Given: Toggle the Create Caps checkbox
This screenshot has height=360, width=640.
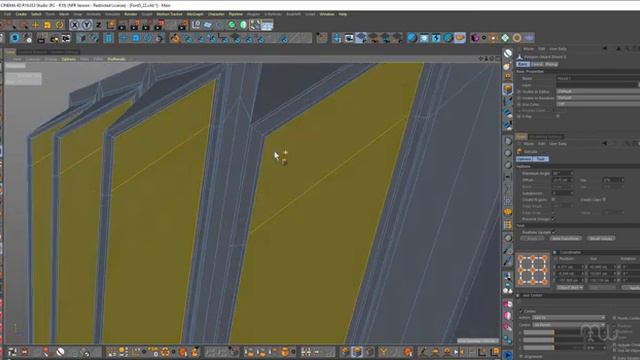Looking at the screenshot, I should [x=604, y=200].
